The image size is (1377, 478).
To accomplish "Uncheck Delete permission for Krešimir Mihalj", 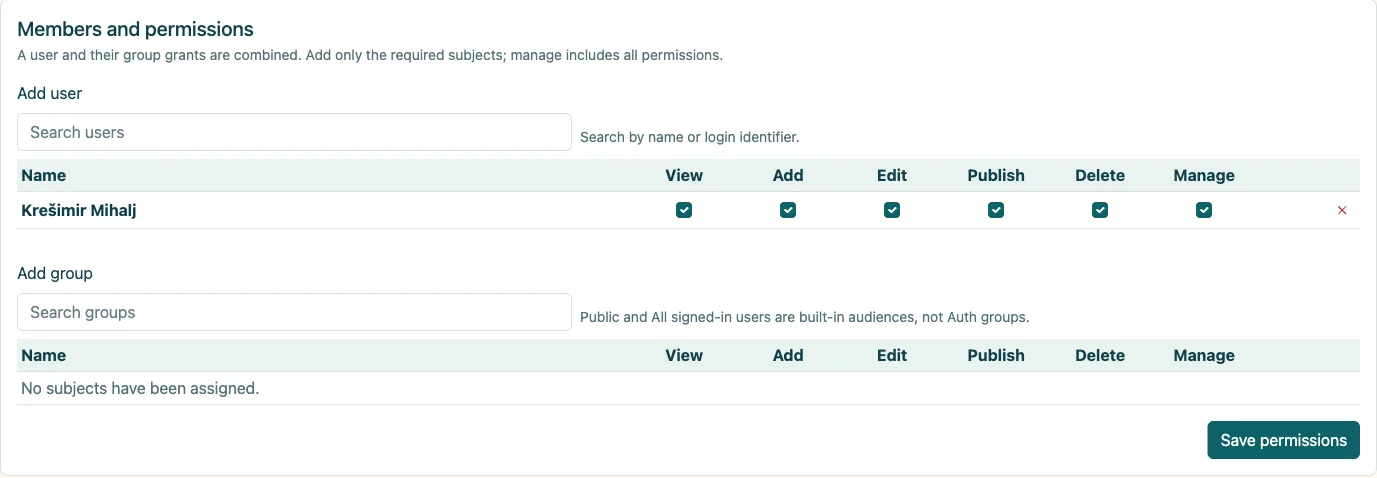I will point(1100,210).
